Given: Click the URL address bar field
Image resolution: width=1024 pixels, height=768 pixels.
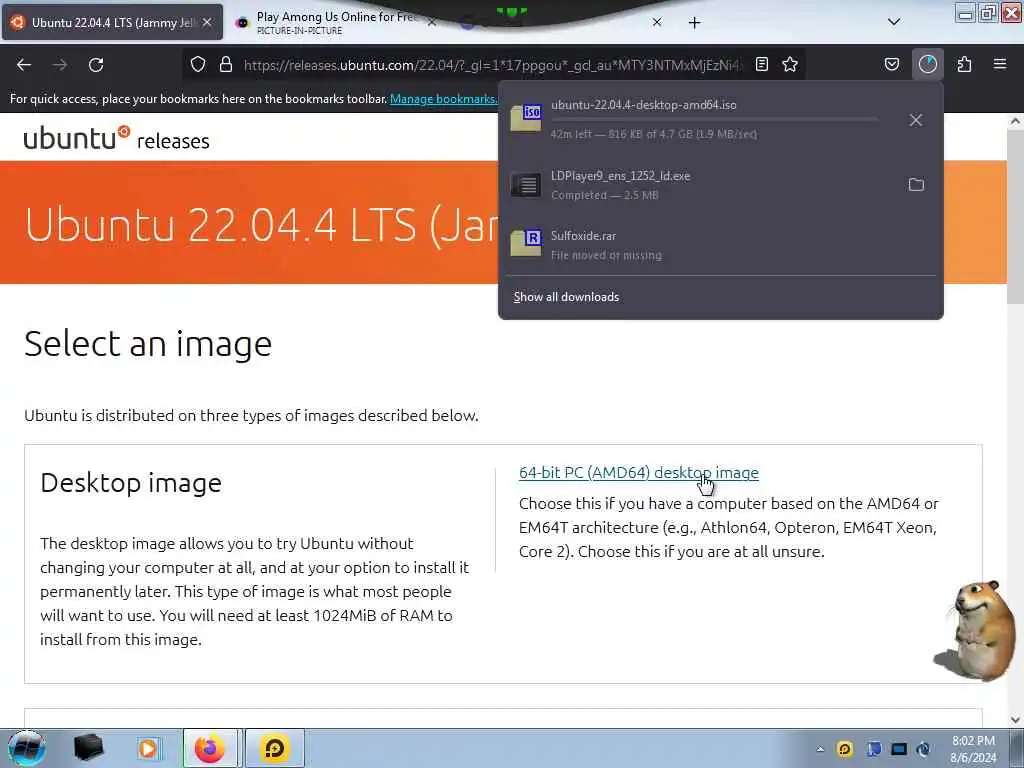Looking at the screenshot, I should (x=493, y=65).
